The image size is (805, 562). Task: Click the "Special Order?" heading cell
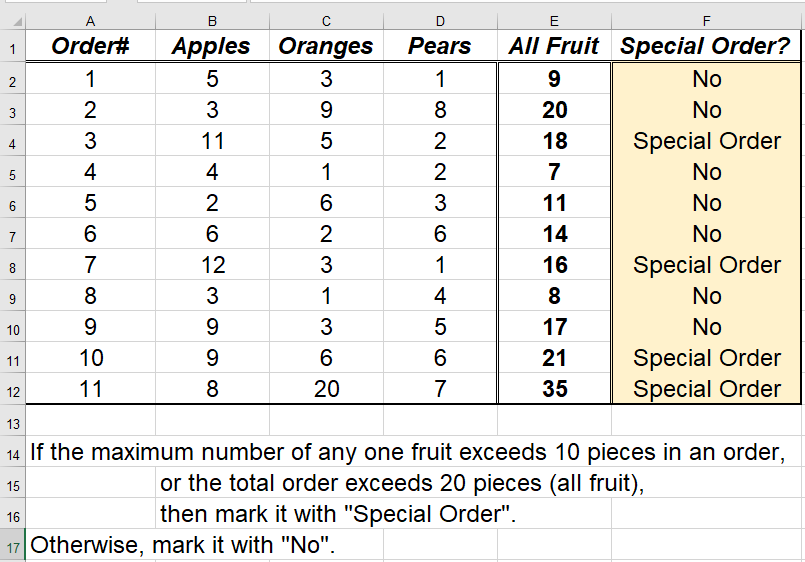[707, 46]
